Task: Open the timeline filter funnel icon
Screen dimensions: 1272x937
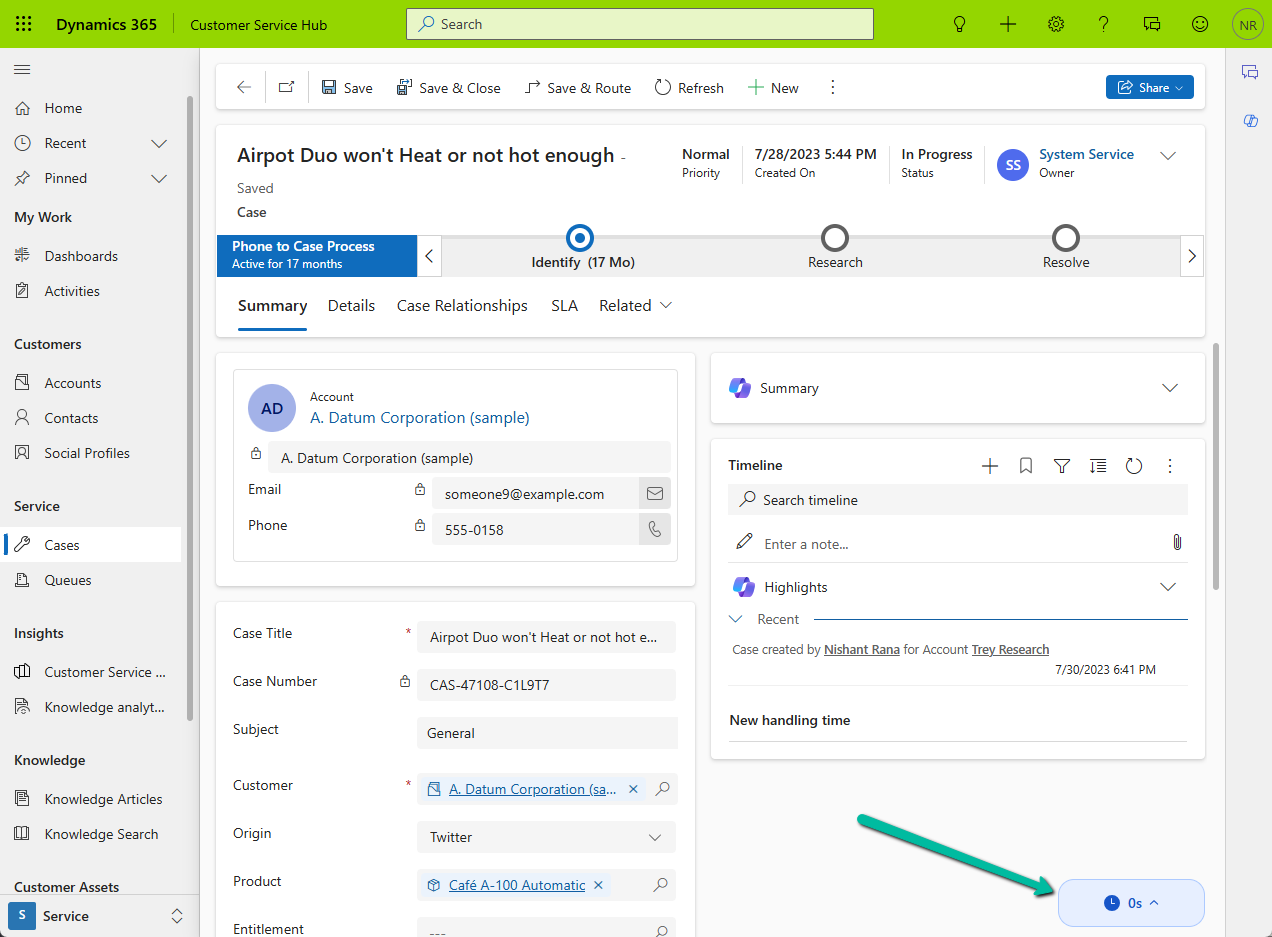Action: click(x=1062, y=466)
